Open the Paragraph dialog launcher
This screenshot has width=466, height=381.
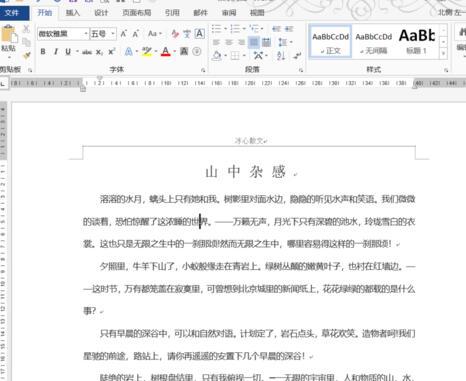tap(301, 70)
